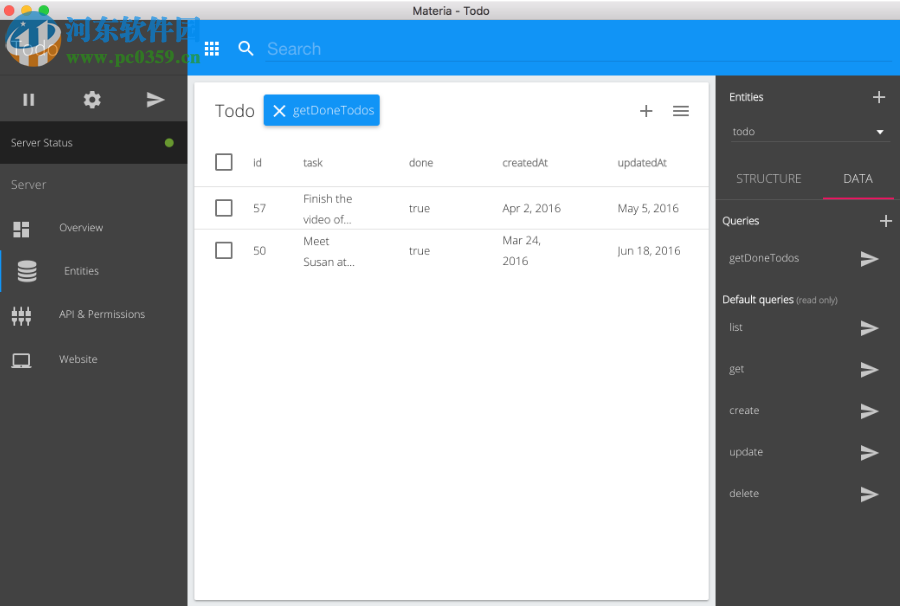The image size is (900, 606).
Task: Toggle the select-all checkbox in header
Action: 224,162
